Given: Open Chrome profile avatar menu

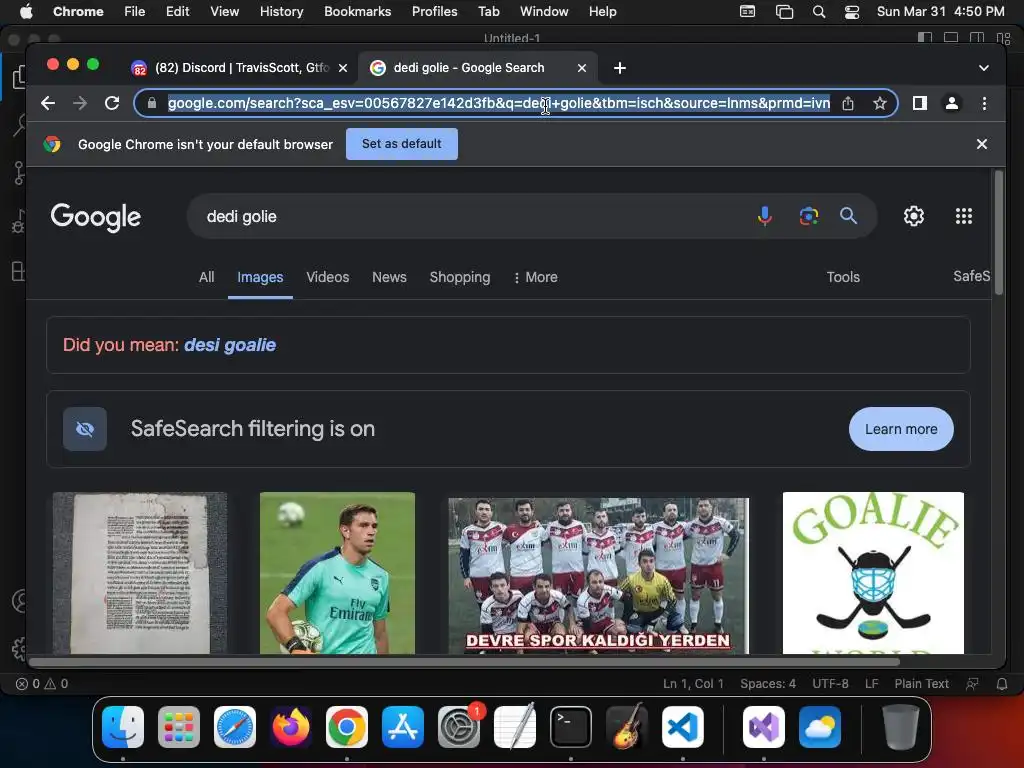Looking at the screenshot, I should pos(952,103).
